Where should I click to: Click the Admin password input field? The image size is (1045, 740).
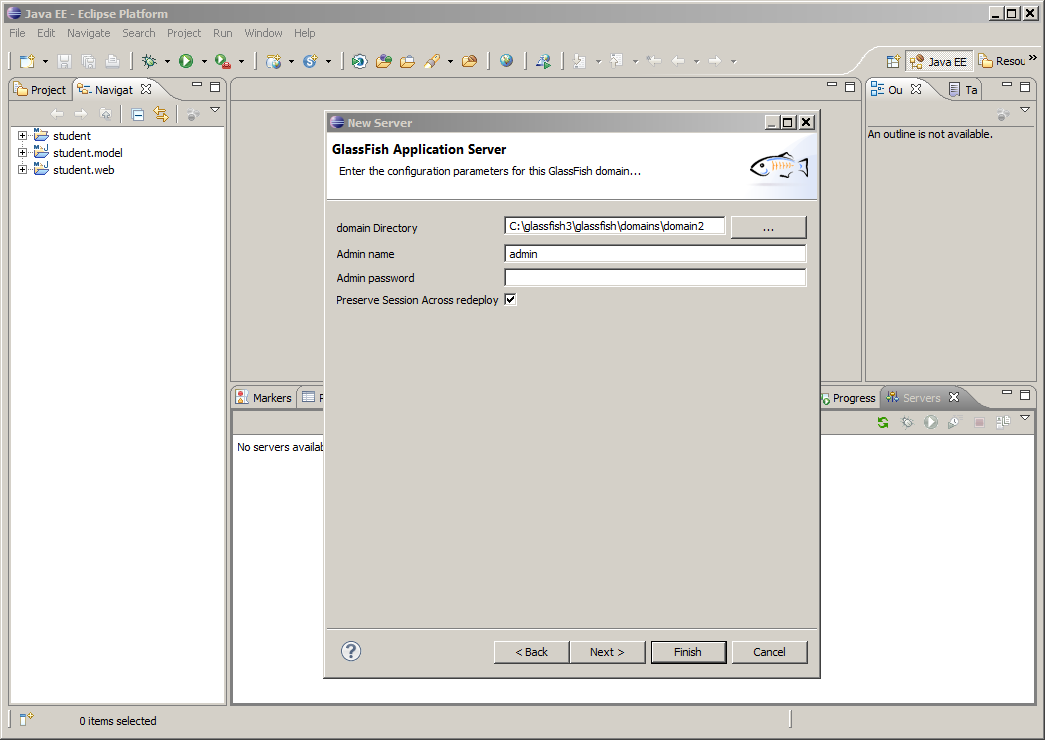[655, 278]
